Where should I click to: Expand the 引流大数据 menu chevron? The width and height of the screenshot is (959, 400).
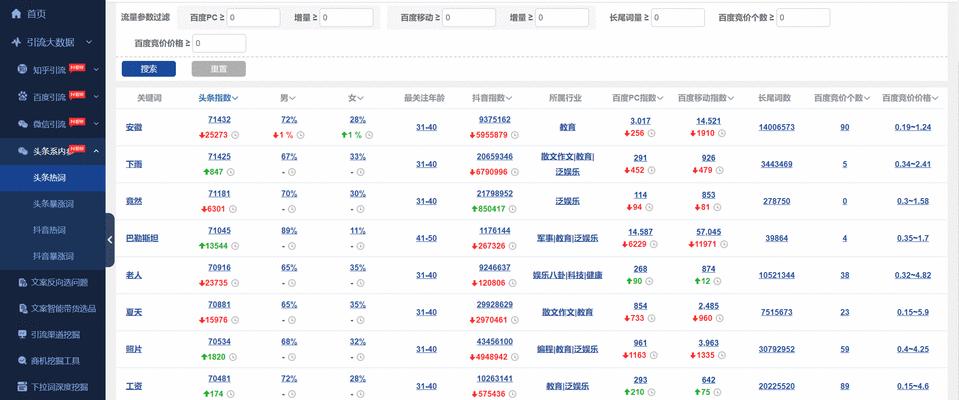(x=89, y=42)
